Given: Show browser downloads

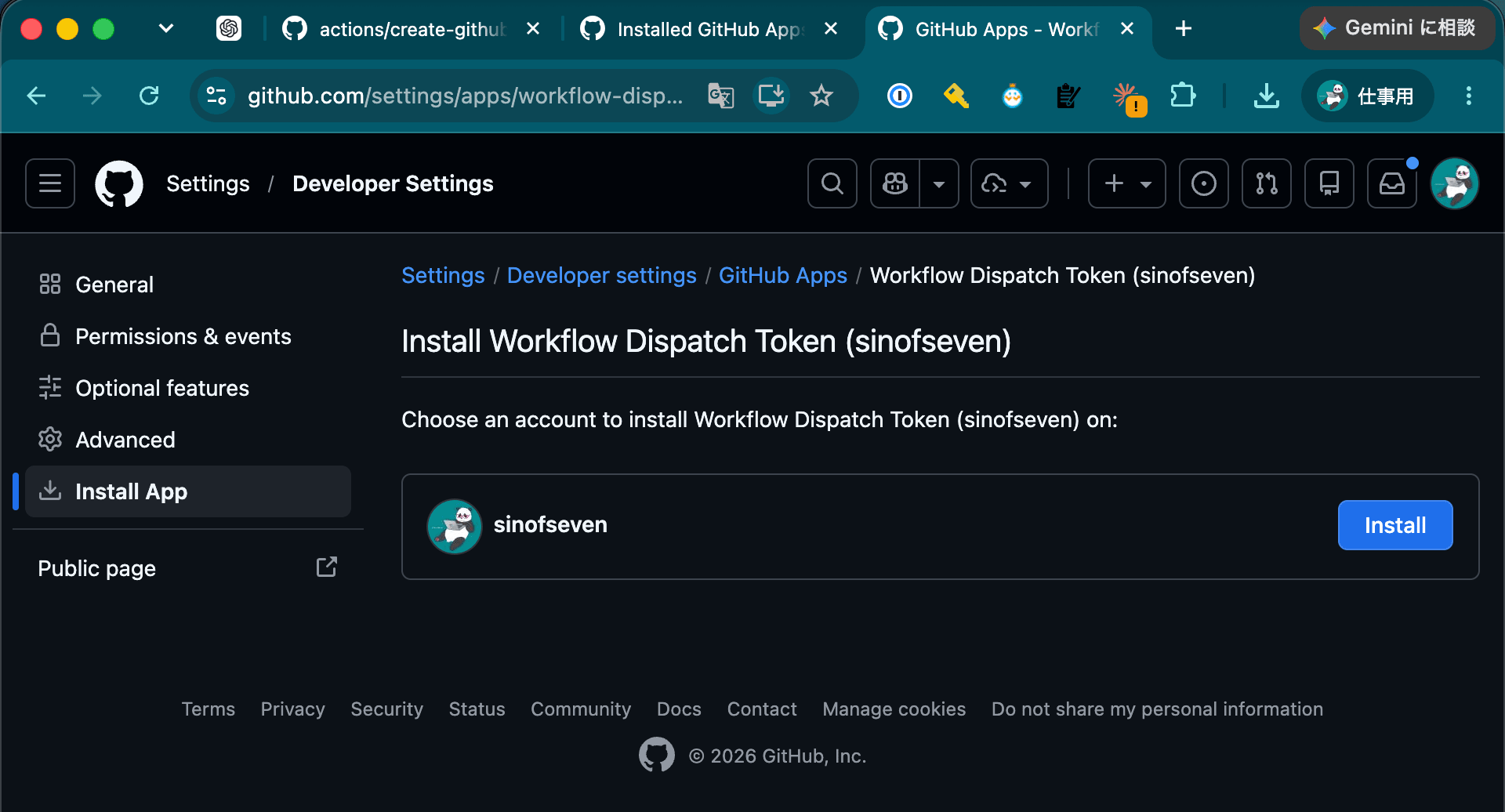Looking at the screenshot, I should [1267, 96].
